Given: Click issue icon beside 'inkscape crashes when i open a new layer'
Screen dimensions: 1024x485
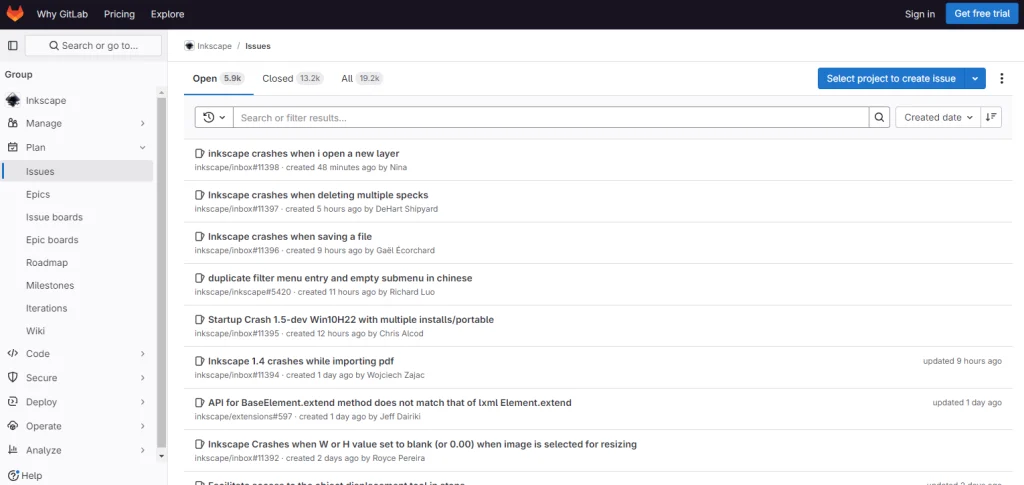Looking at the screenshot, I should pos(200,154).
